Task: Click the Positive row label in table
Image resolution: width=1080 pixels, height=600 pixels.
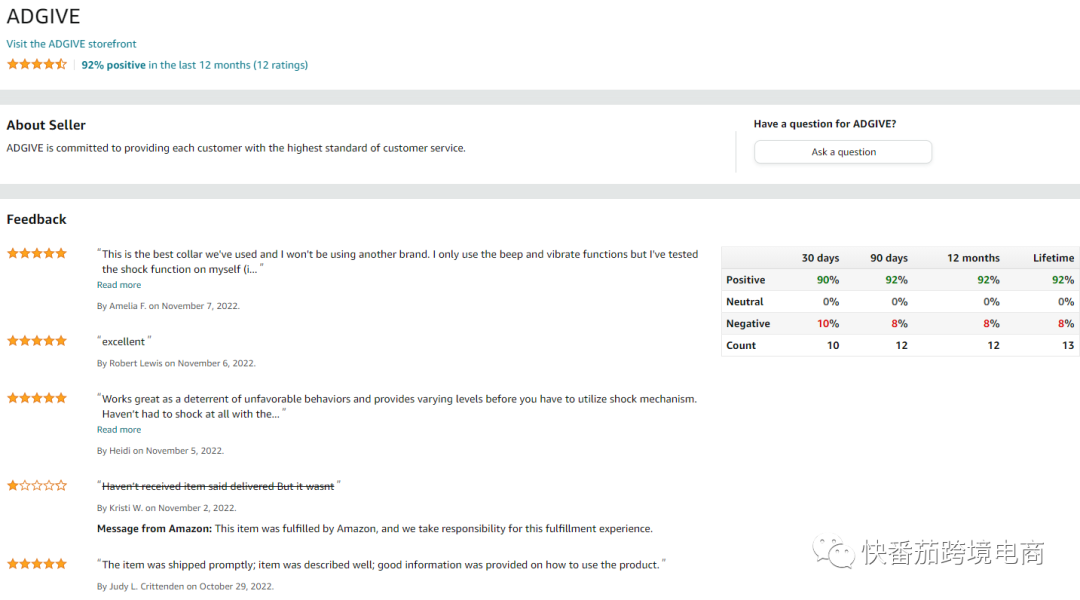Action: click(746, 280)
